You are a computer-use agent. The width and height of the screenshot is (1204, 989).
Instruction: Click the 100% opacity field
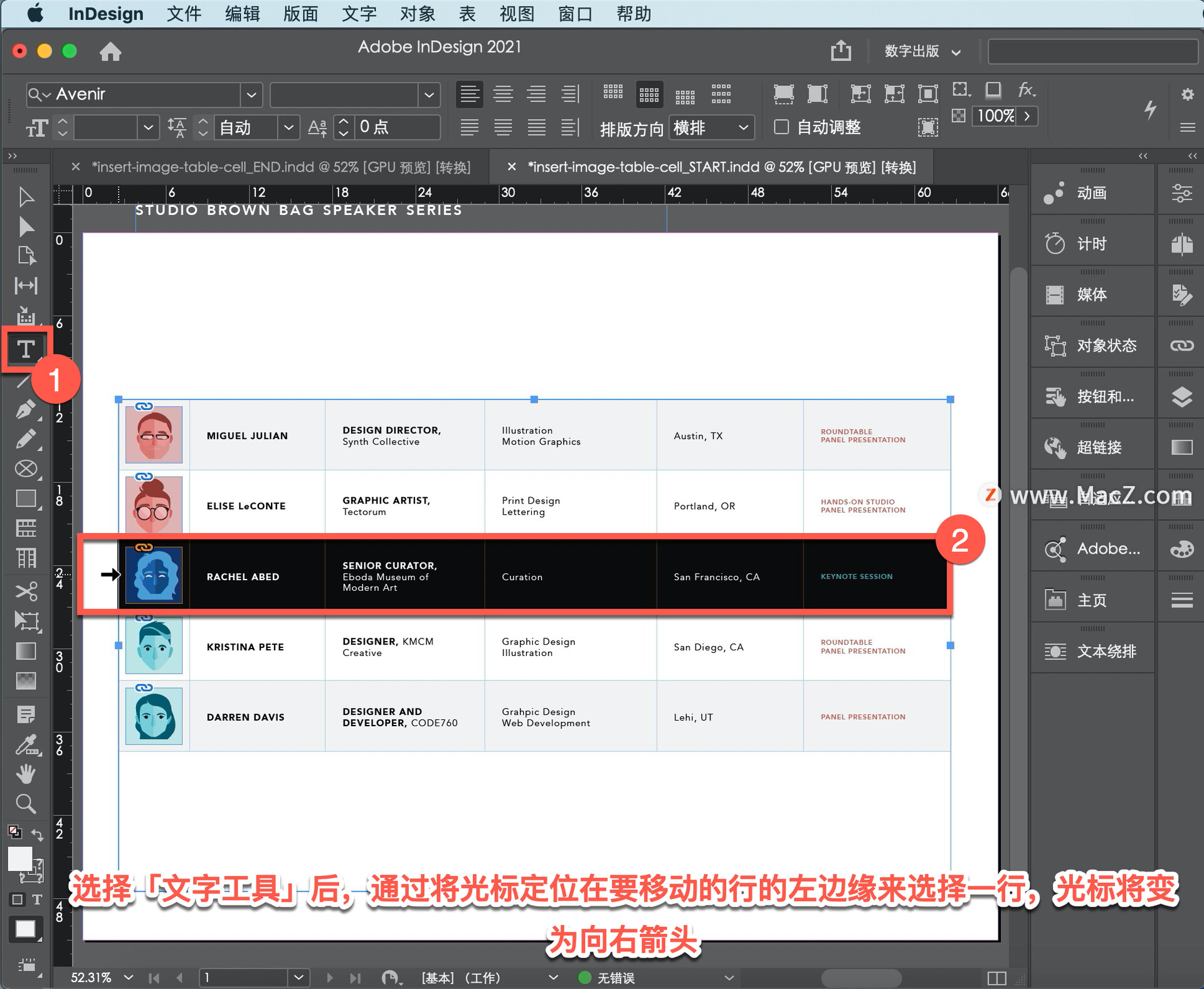point(996,116)
